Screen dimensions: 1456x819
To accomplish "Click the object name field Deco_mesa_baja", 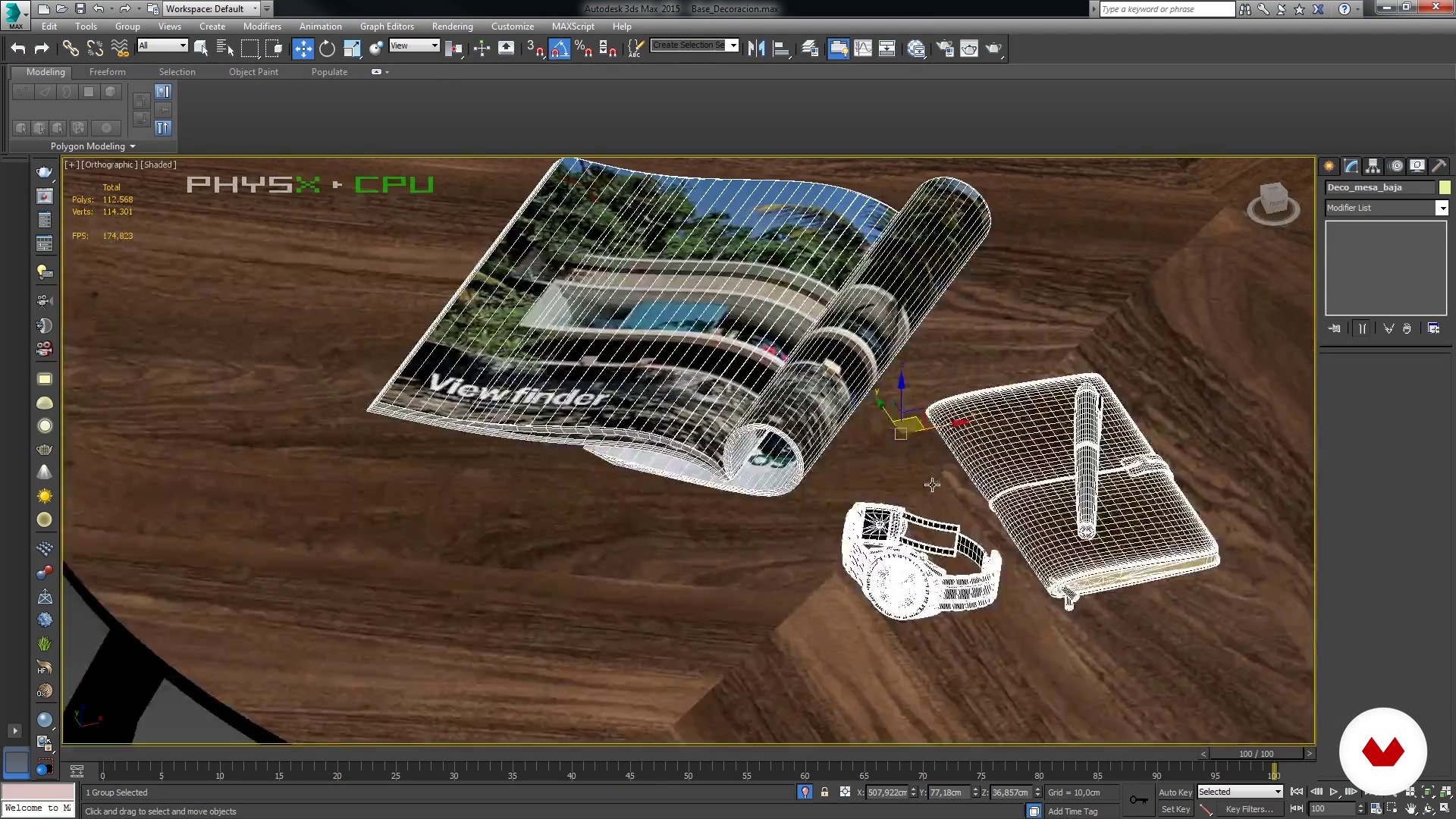I will point(1380,187).
